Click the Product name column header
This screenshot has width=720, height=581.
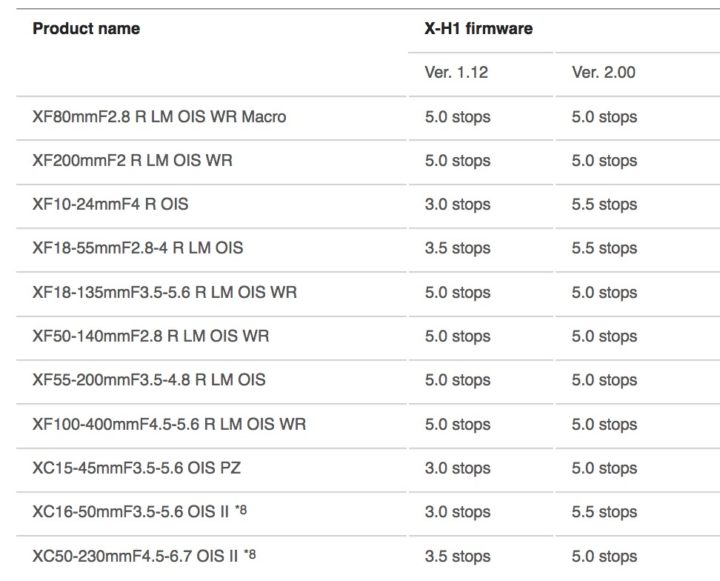coord(86,28)
